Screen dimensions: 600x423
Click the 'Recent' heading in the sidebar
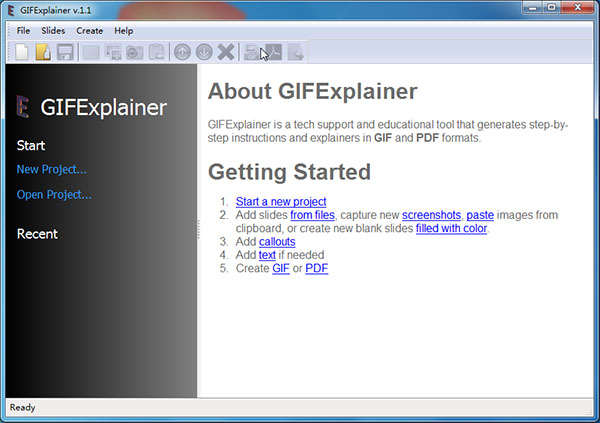37,234
